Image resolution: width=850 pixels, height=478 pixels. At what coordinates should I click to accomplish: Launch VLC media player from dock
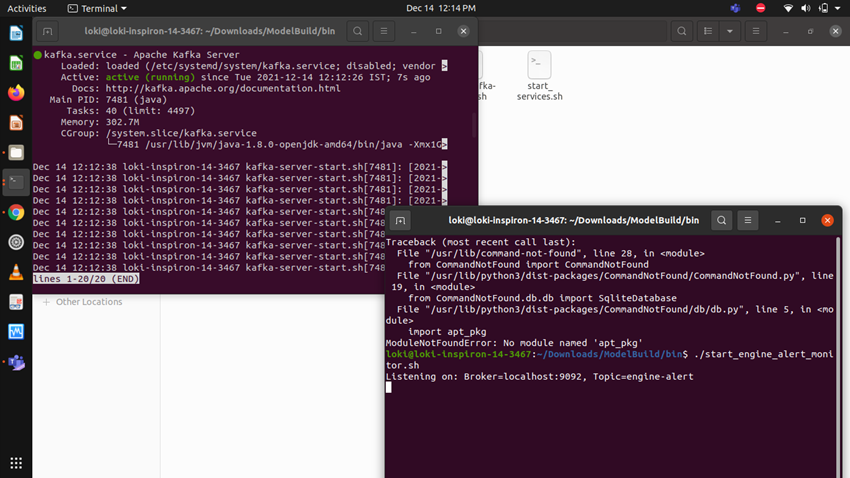point(16,272)
